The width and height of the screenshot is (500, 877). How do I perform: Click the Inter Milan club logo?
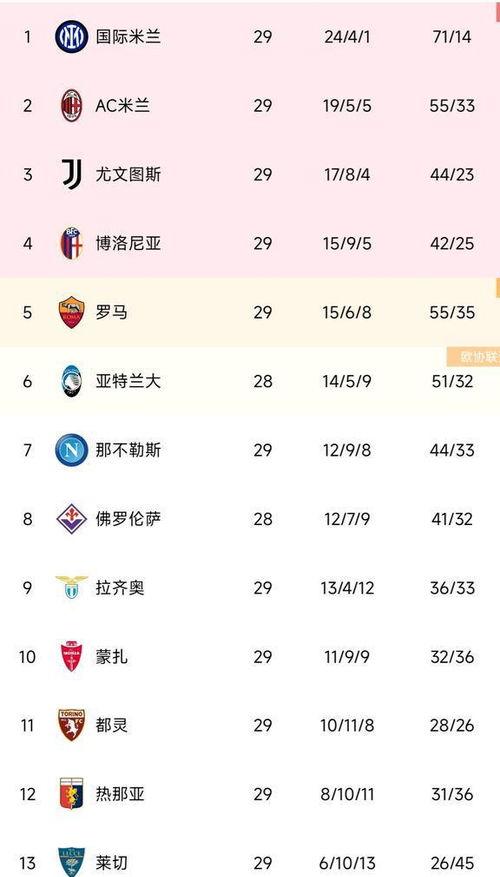pos(72,37)
